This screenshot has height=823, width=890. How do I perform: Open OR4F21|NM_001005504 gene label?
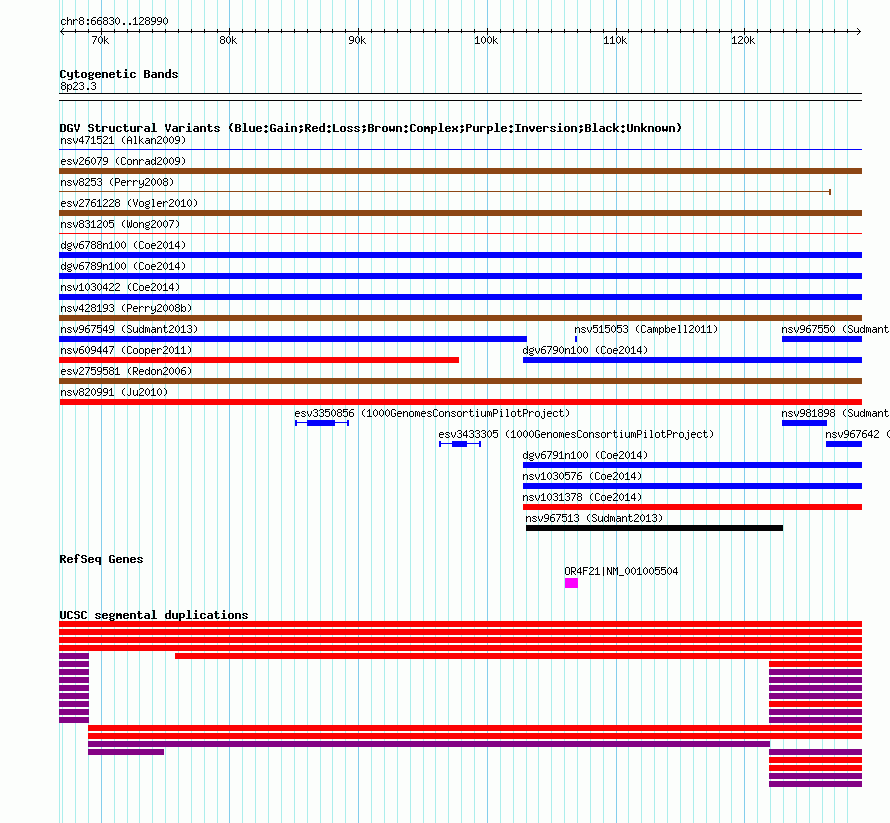[x=621, y=572]
